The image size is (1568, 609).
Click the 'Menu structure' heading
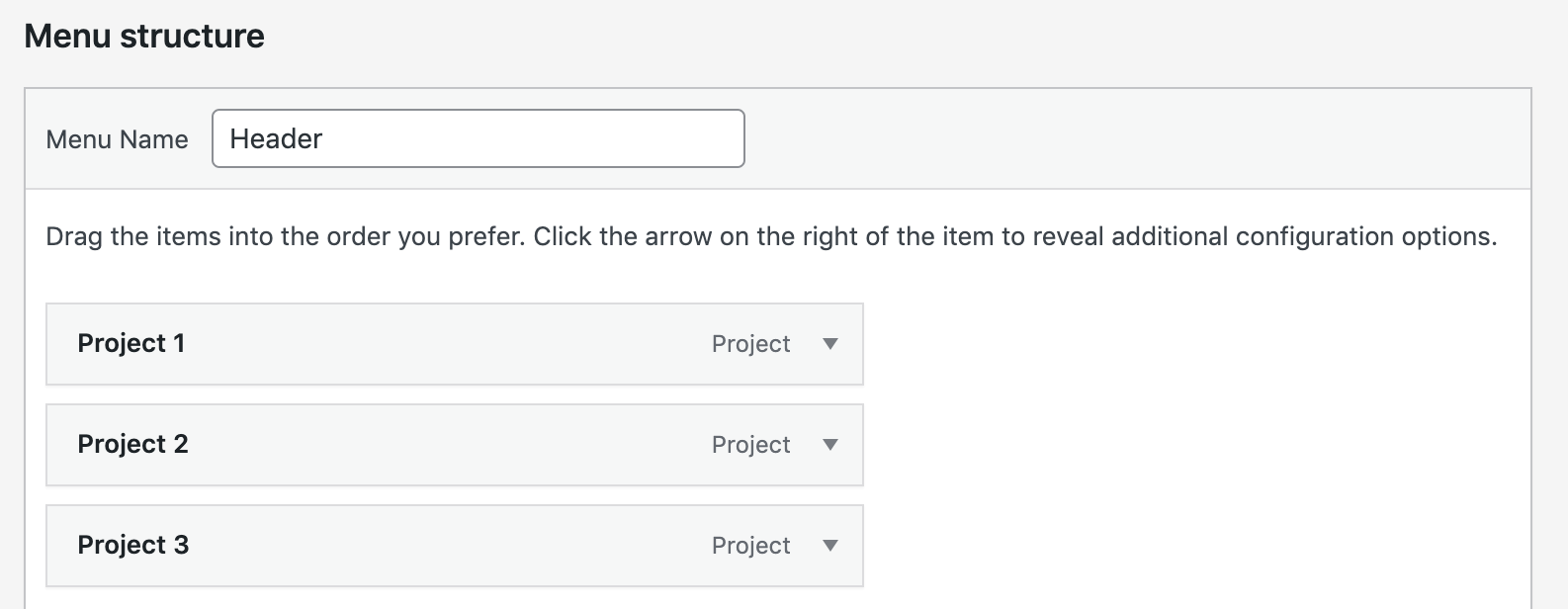point(144,37)
